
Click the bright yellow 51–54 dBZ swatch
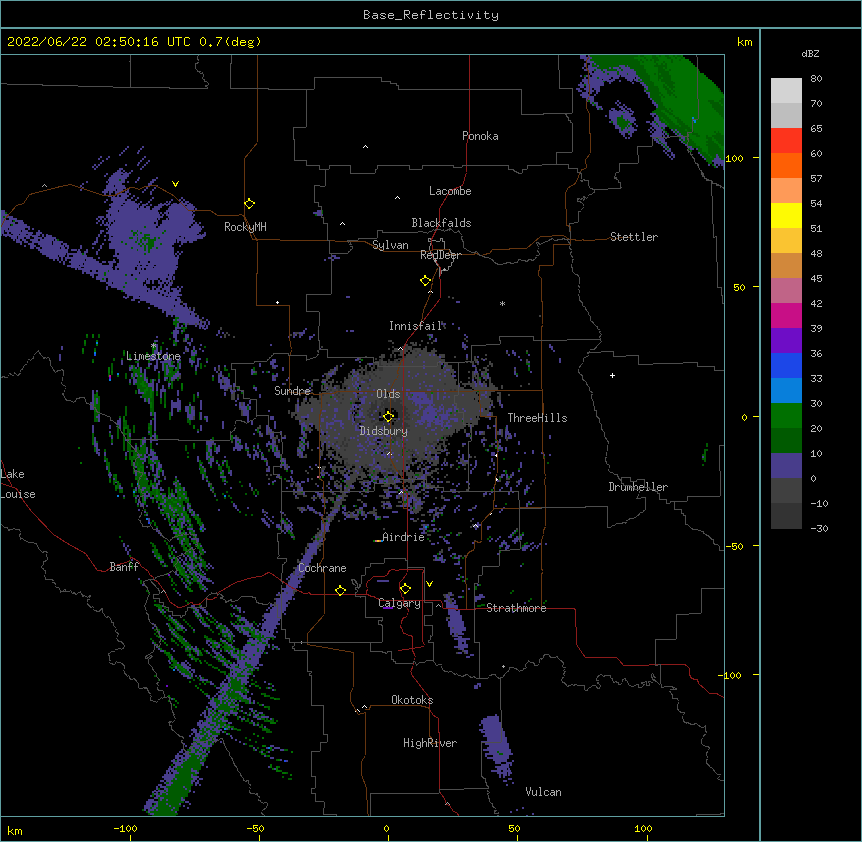786,215
